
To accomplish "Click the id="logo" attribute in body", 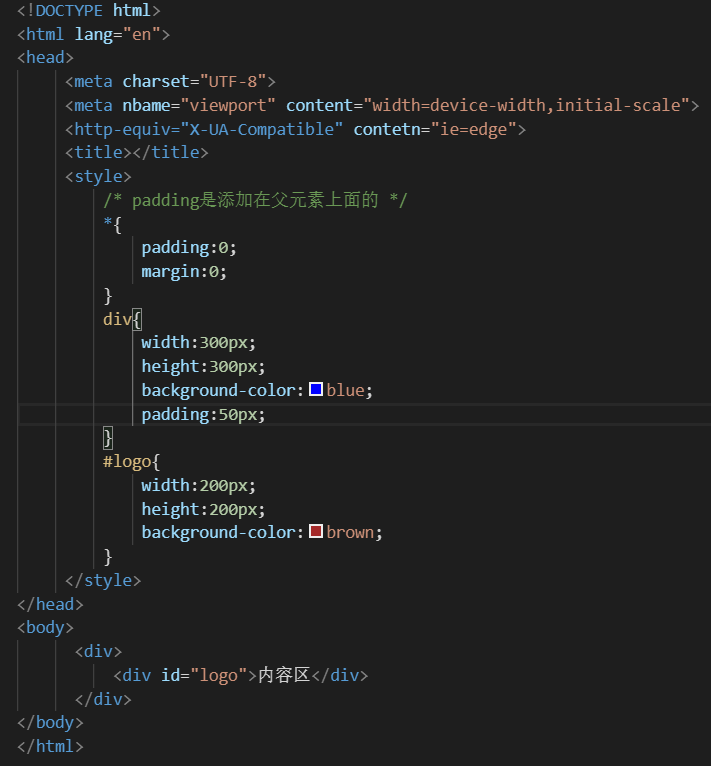I will [201, 675].
